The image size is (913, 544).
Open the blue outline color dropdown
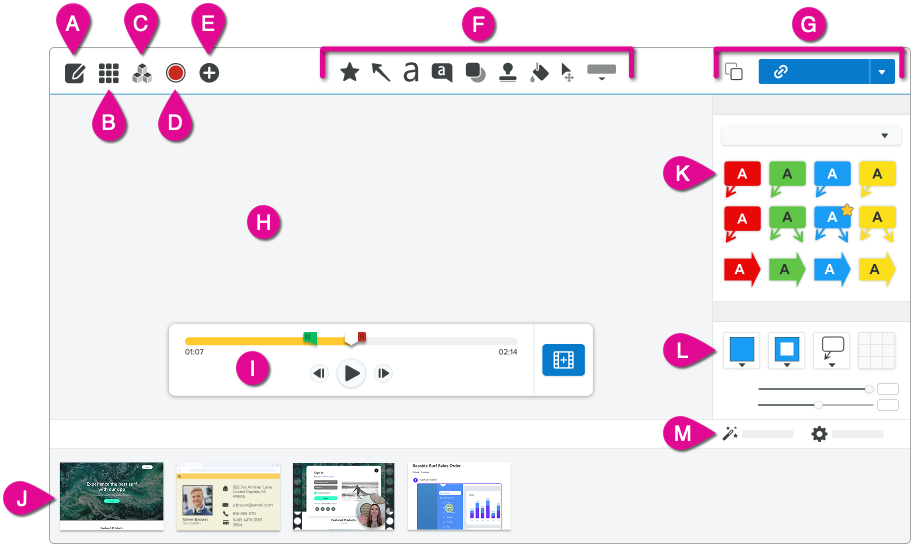(787, 351)
